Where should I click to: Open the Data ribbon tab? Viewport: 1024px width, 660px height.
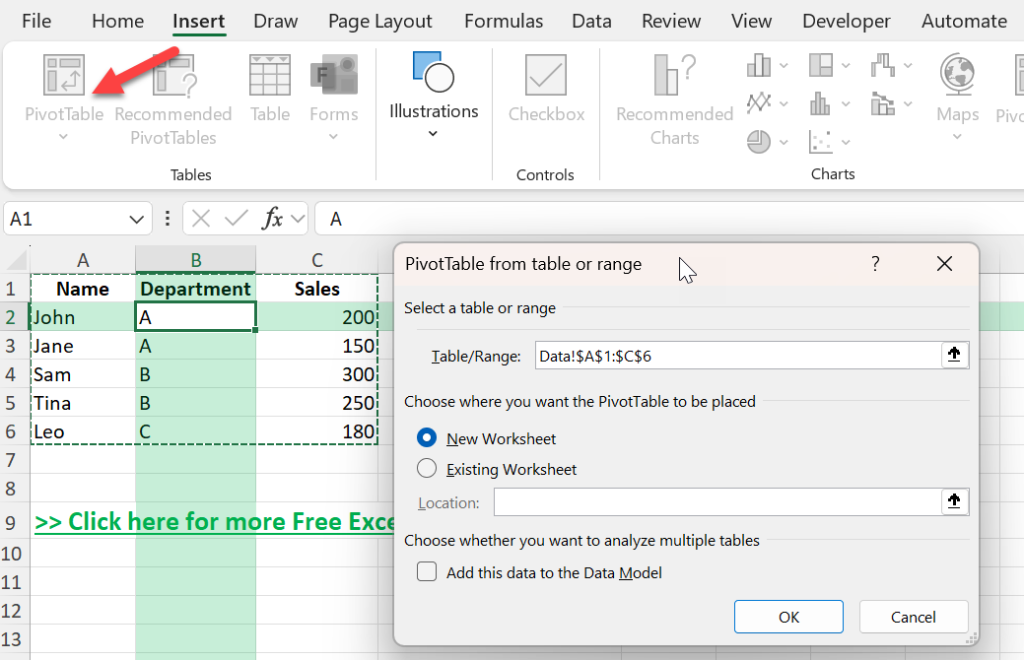[591, 20]
